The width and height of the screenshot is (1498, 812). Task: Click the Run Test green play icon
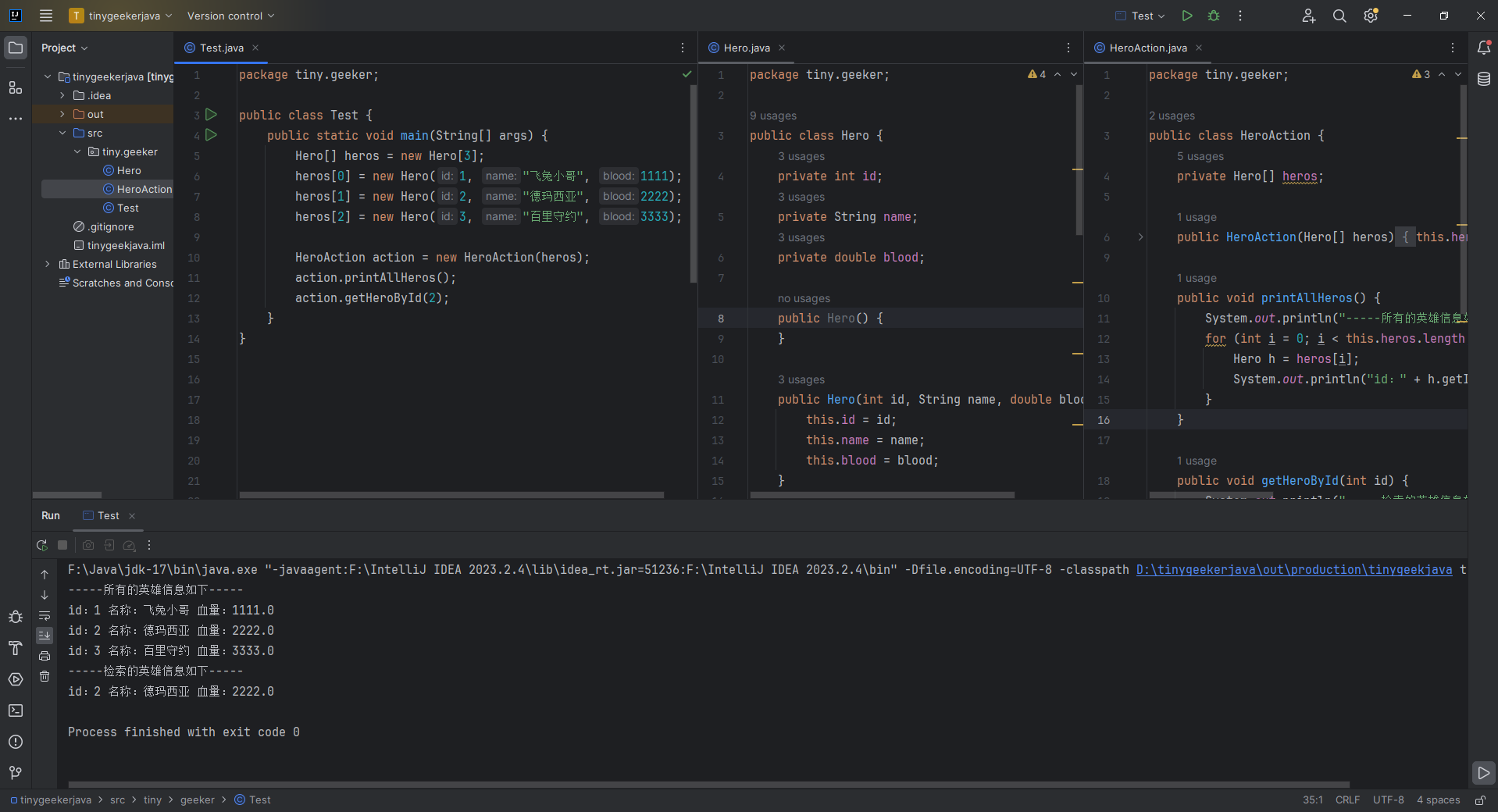(1187, 16)
